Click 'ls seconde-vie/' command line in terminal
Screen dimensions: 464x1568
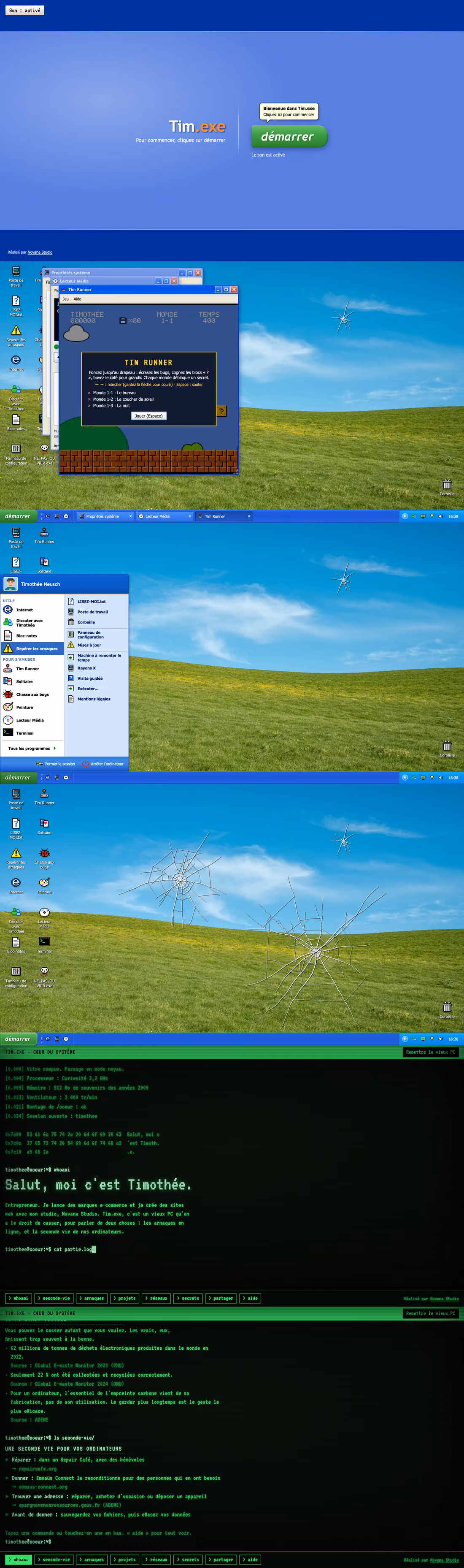coord(50,1438)
